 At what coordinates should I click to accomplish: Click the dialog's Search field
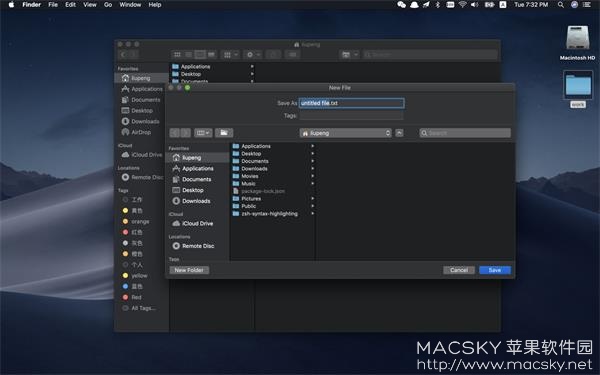[x=465, y=133]
